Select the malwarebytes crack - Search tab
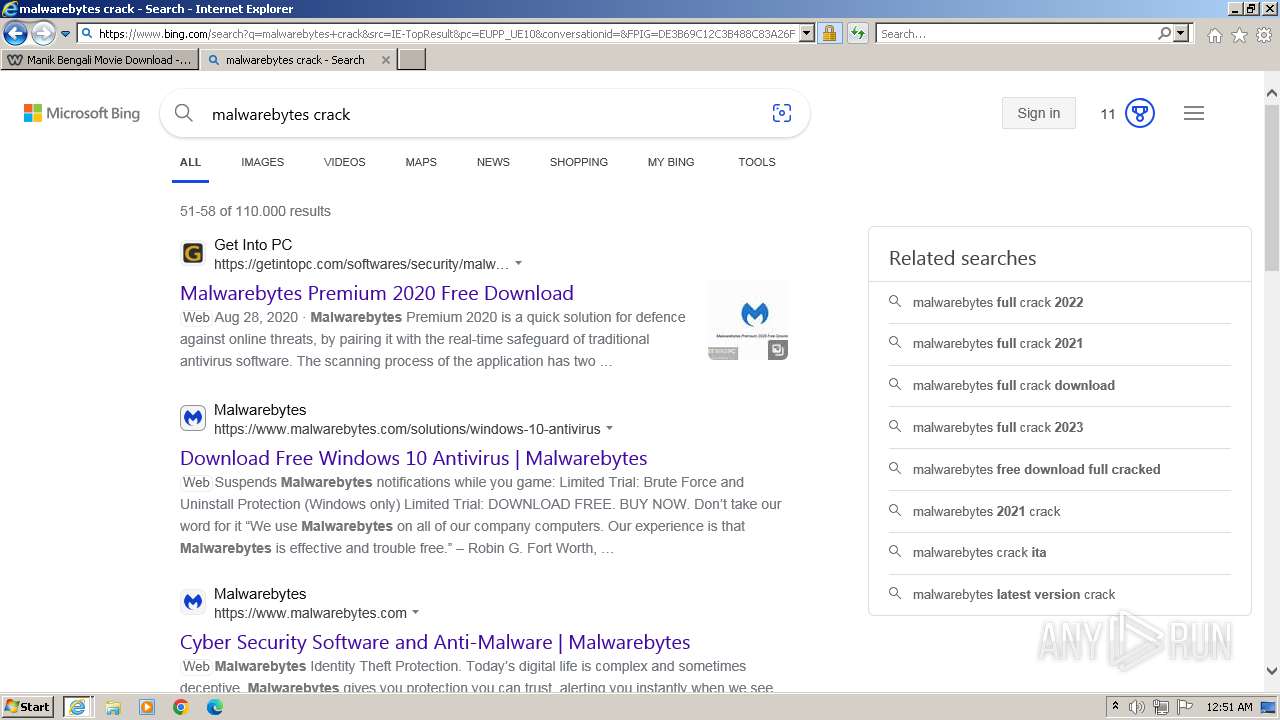This screenshot has height=720, width=1280. click(x=295, y=60)
